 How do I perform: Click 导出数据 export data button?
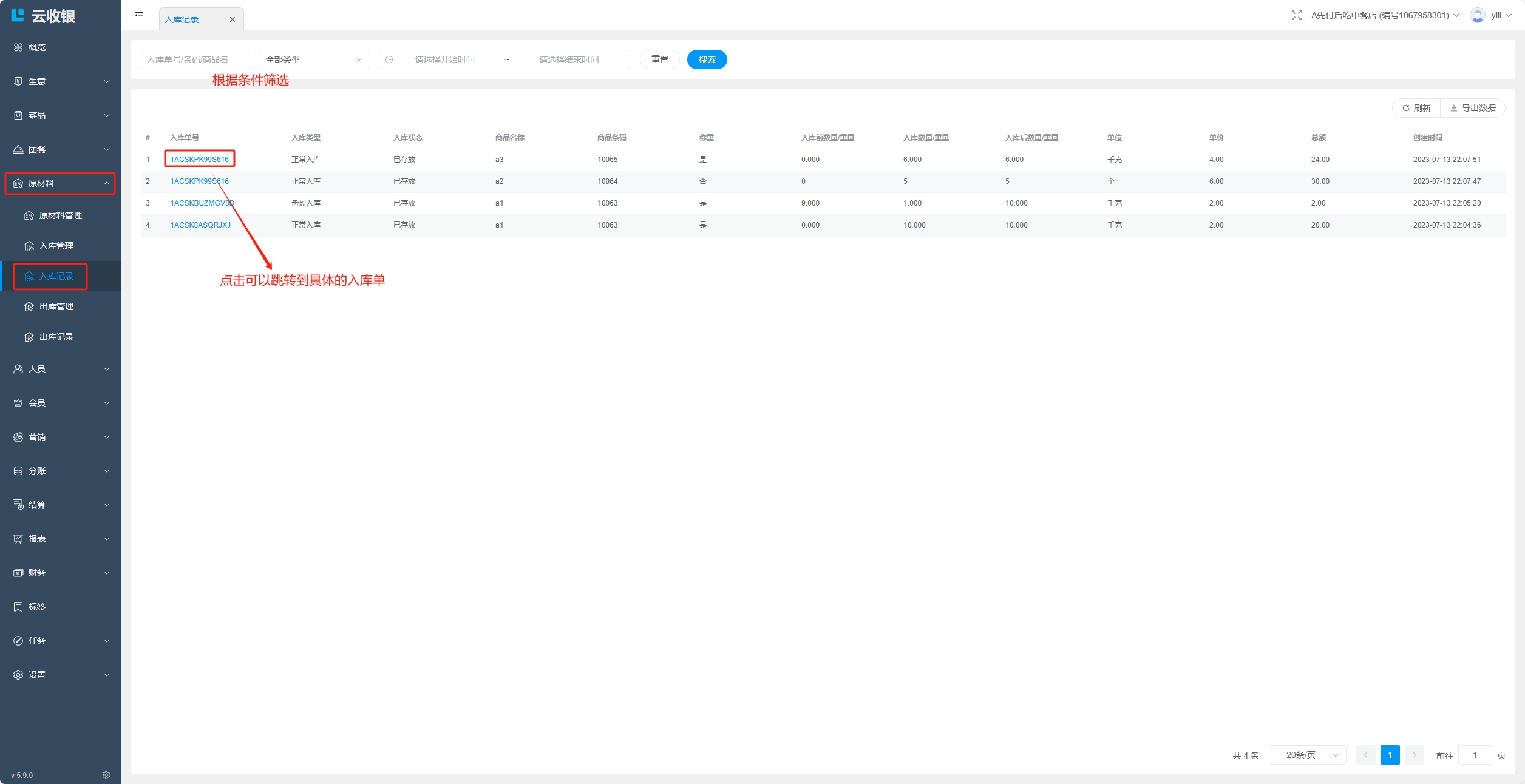1473,108
